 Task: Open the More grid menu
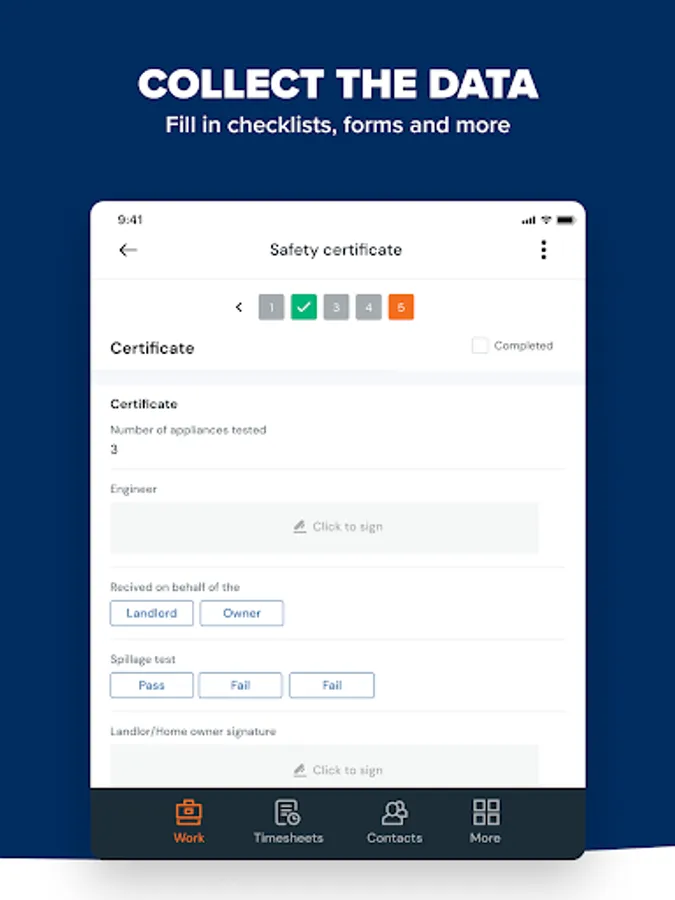coord(486,821)
